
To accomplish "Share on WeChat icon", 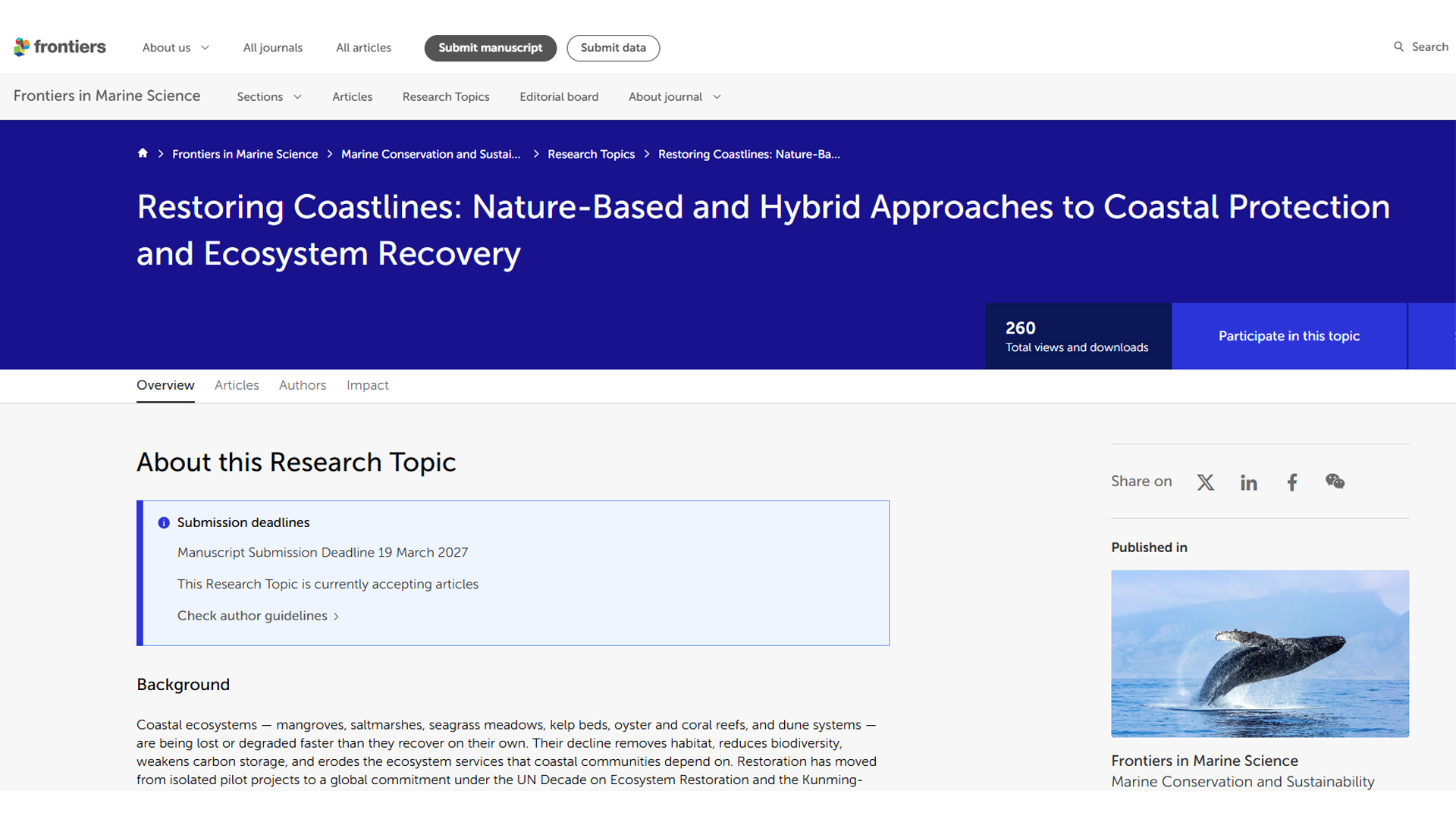I will click(x=1335, y=482).
